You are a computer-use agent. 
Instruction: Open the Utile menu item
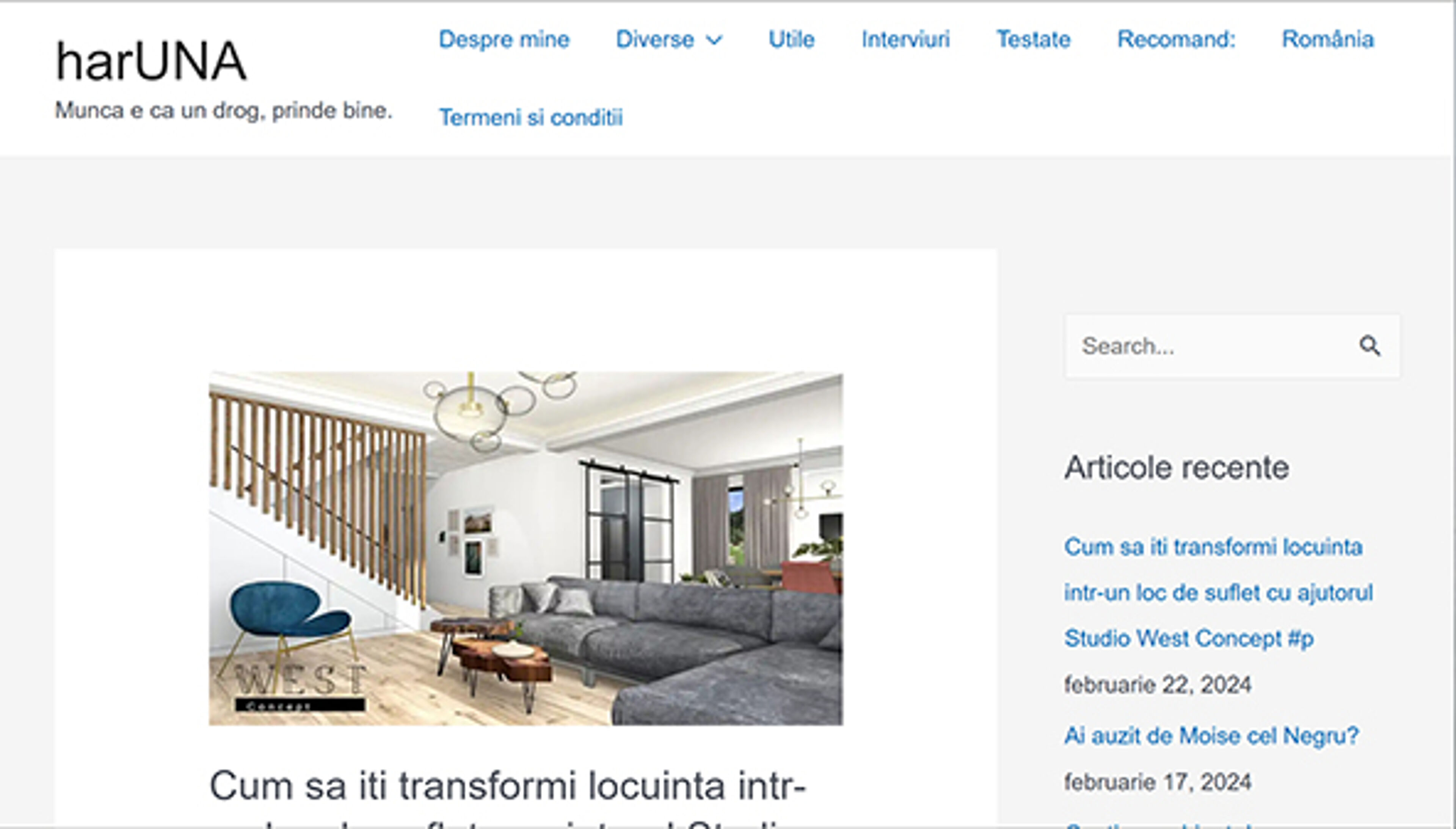(791, 40)
